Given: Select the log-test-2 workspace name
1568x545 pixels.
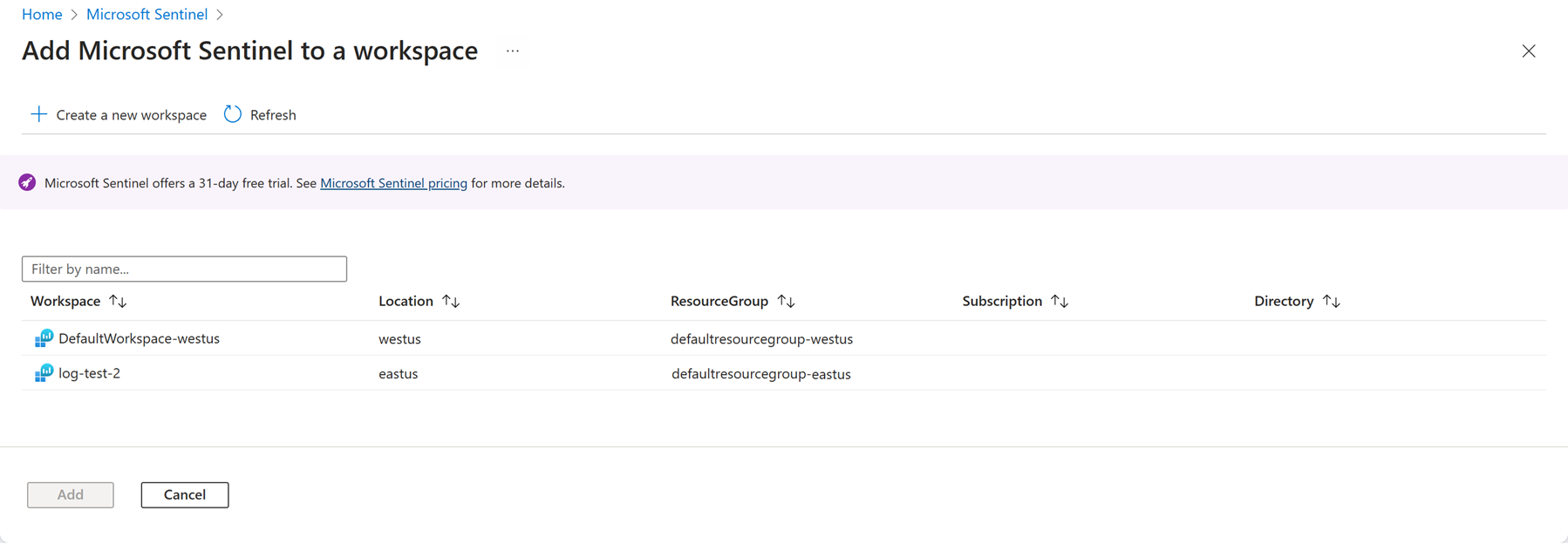Looking at the screenshot, I should coord(89,373).
